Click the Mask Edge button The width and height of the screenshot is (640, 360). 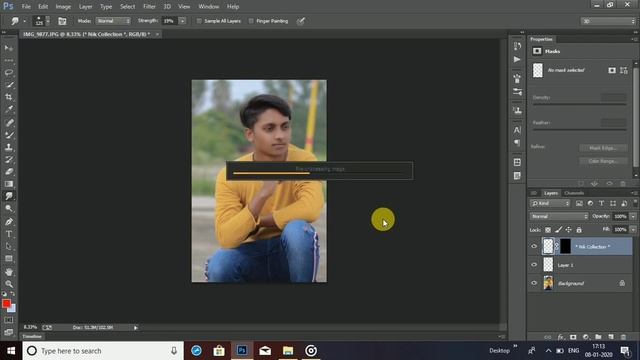click(x=603, y=148)
